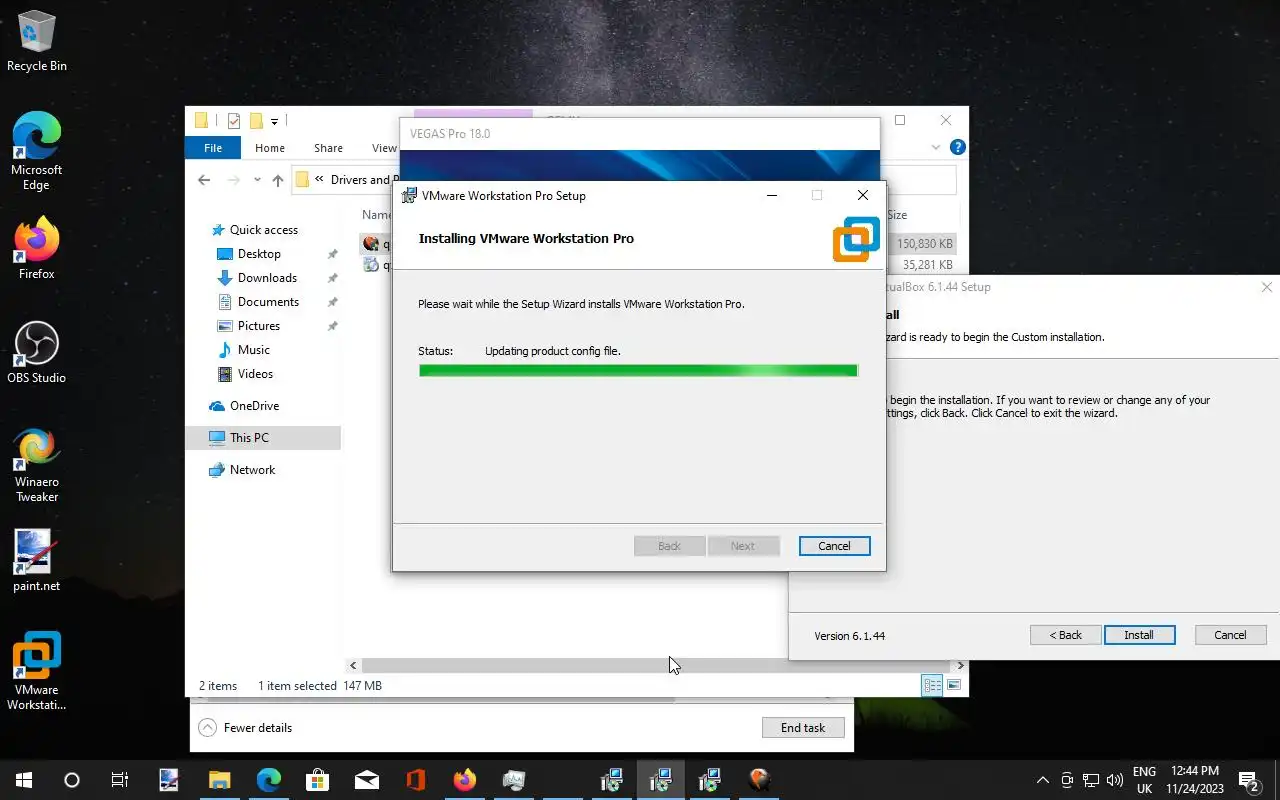
Task: Select OneDrive in navigation pane
Action: tap(254, 406)
